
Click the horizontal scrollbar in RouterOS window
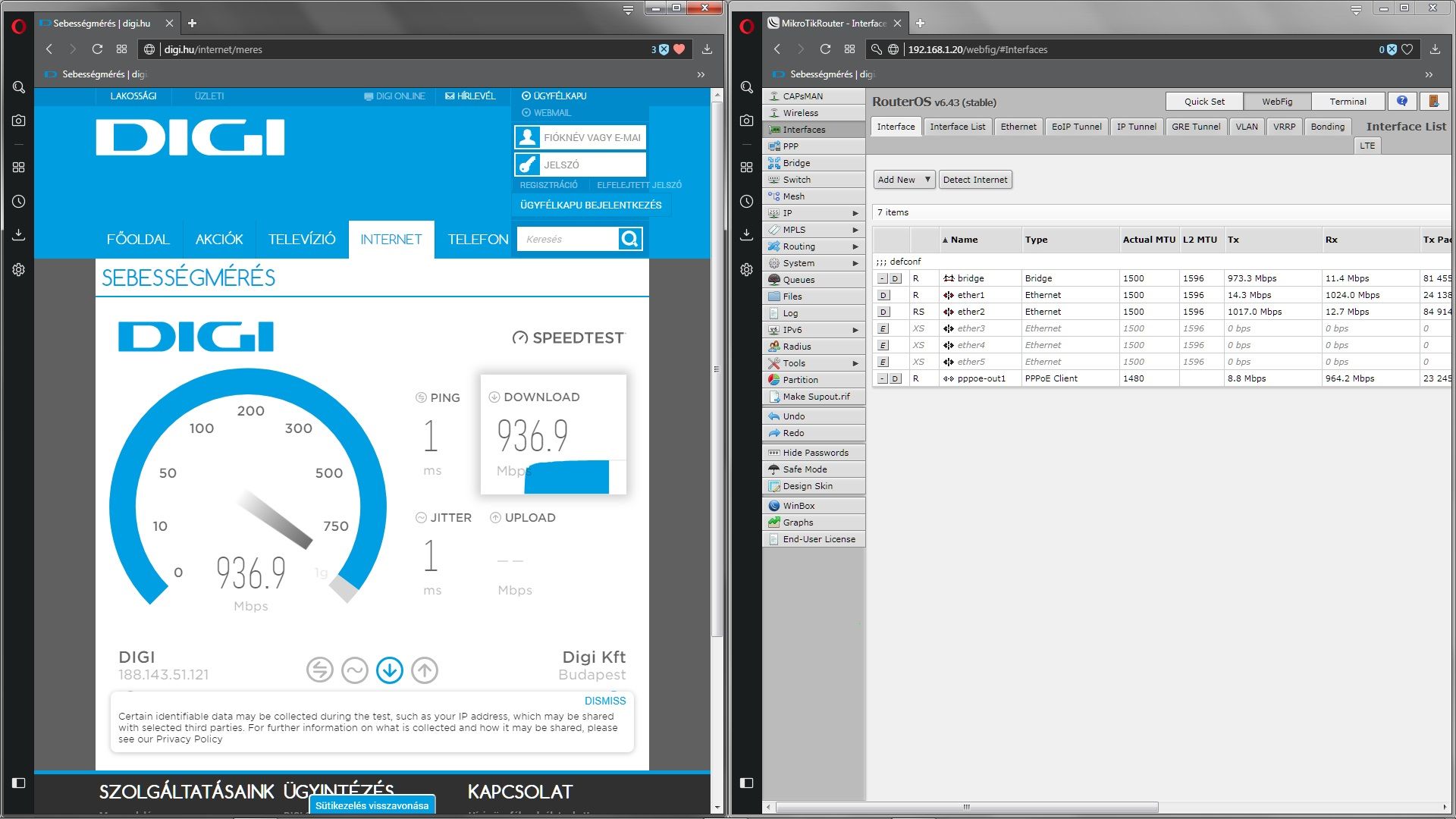tap(966, 807)
